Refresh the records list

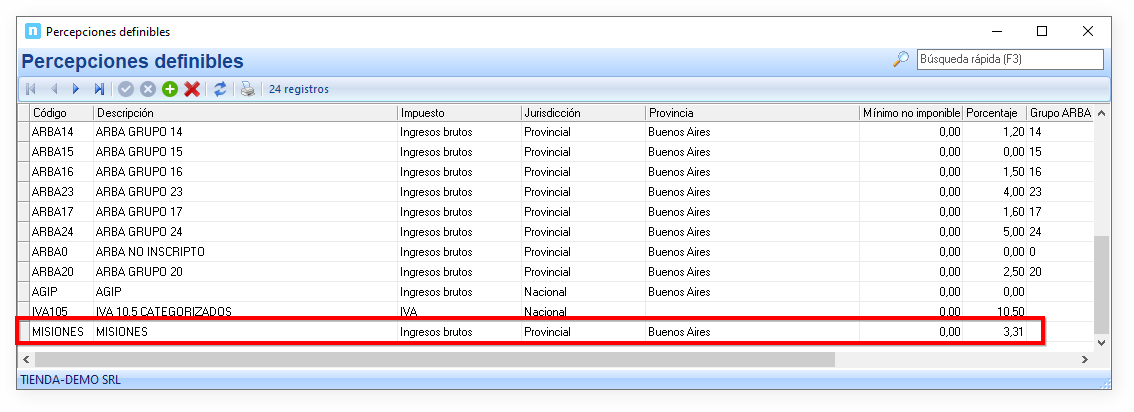(220, 89)
